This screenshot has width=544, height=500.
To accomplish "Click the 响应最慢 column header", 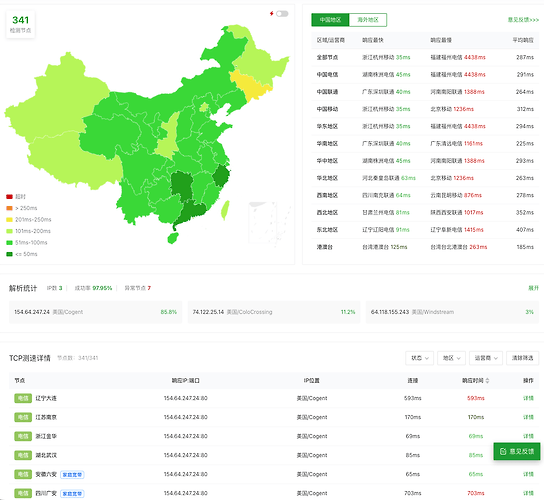I will click(x=441, y=40).
